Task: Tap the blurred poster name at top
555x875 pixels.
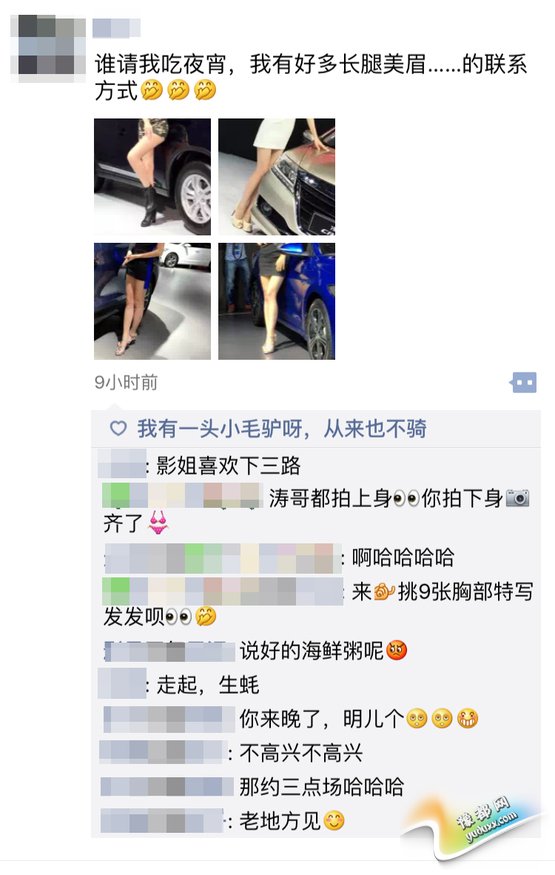Action: tap(116, 28)
